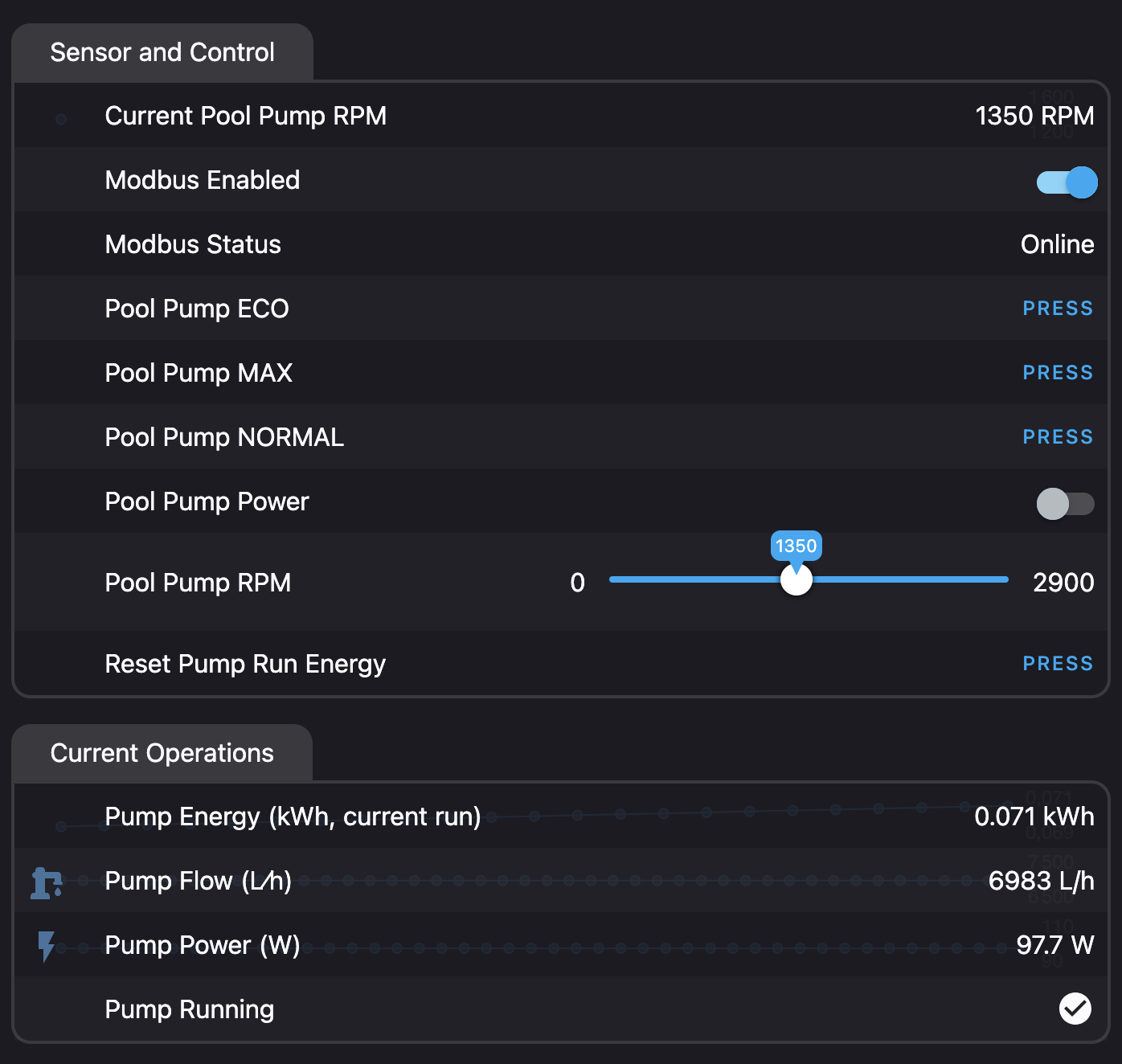The image size is (1122, 1064).
Task: Click the 97.7 W power reading
Action: pos(1054,945)
